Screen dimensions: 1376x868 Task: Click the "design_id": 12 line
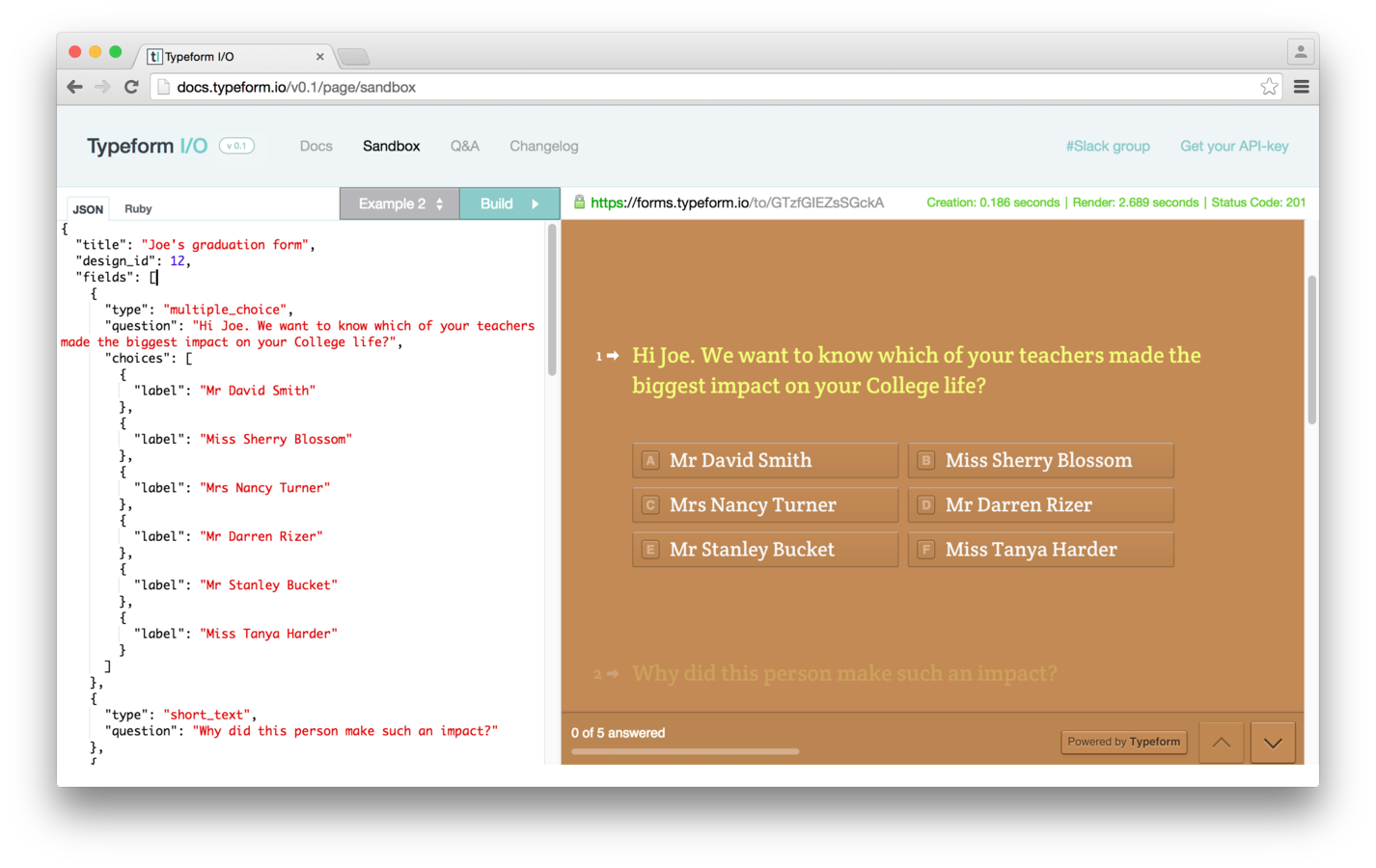click(133, 261)
